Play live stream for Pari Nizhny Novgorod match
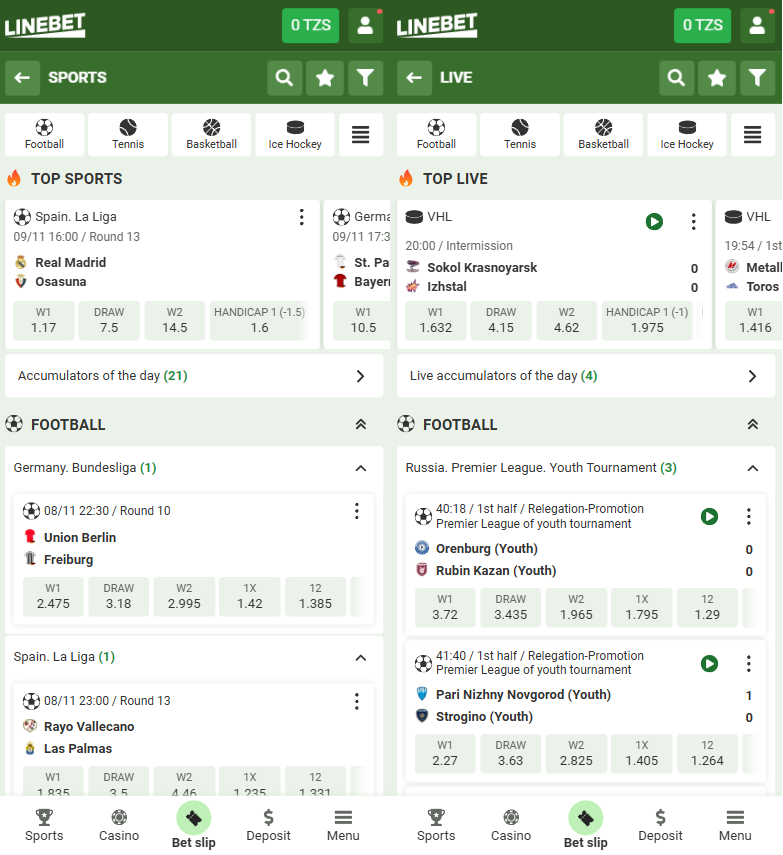 point(709,664)
